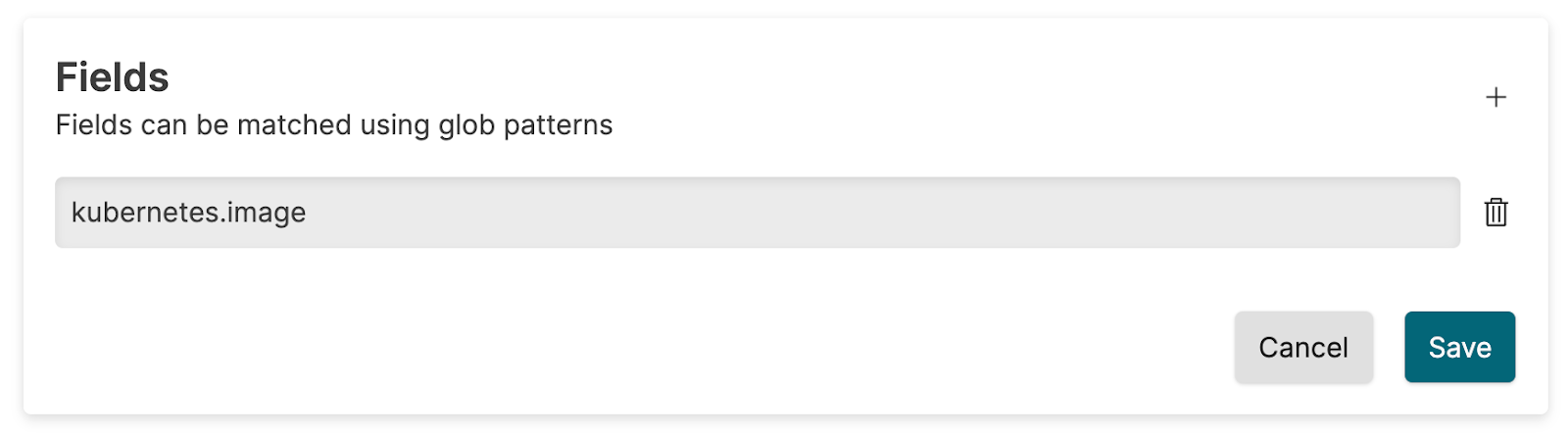Delete the kubernetes.image field with the trash icon

click(1495, 212)
